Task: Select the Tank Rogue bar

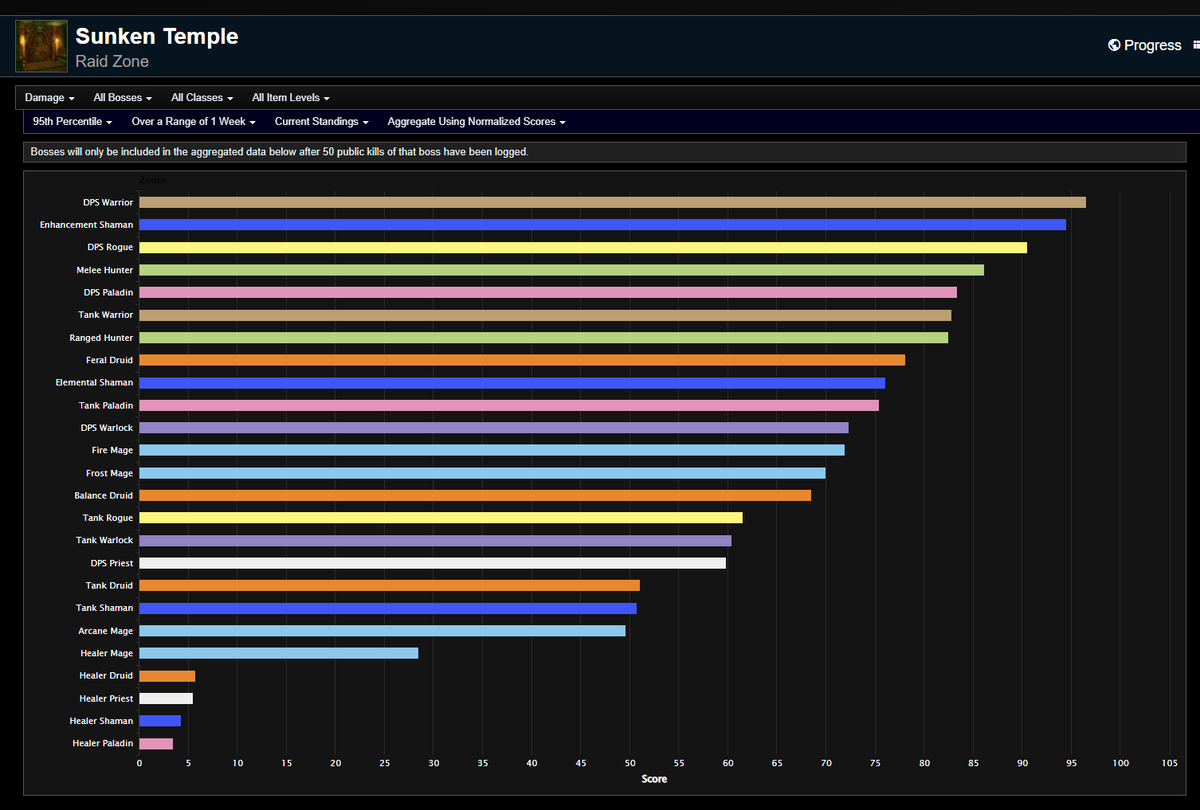Action: tap(441, 518)
